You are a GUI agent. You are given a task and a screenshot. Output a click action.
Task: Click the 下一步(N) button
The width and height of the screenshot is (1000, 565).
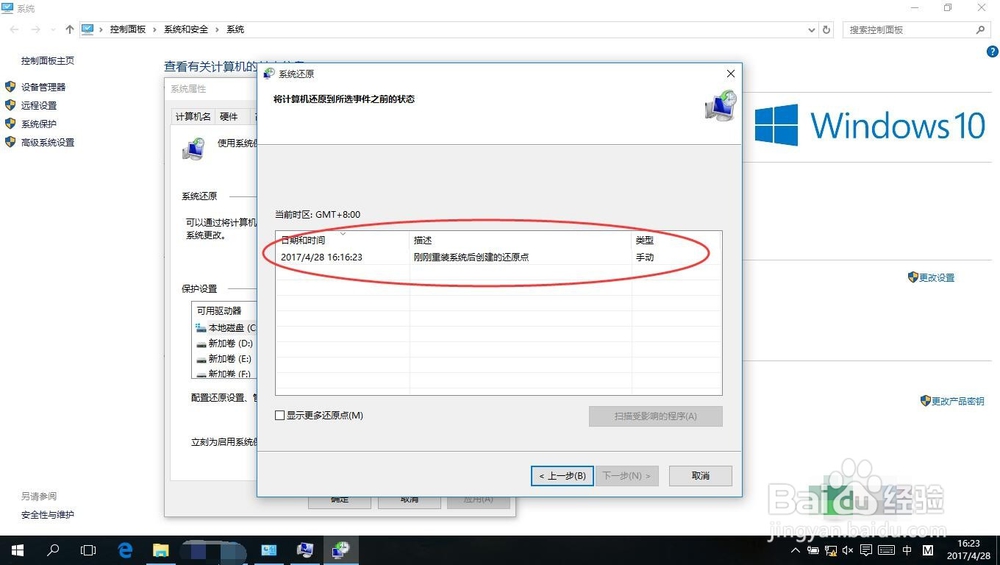tap(627, 476)
